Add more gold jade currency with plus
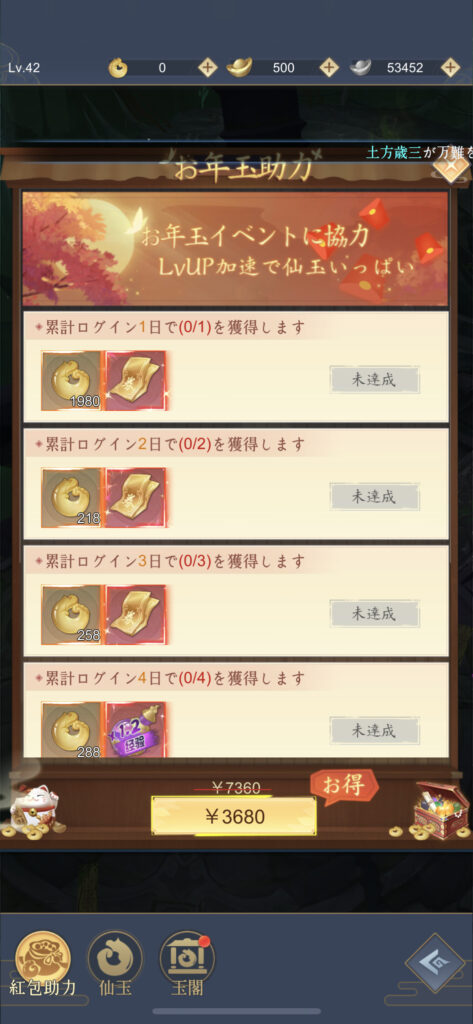 click(207, 68)
